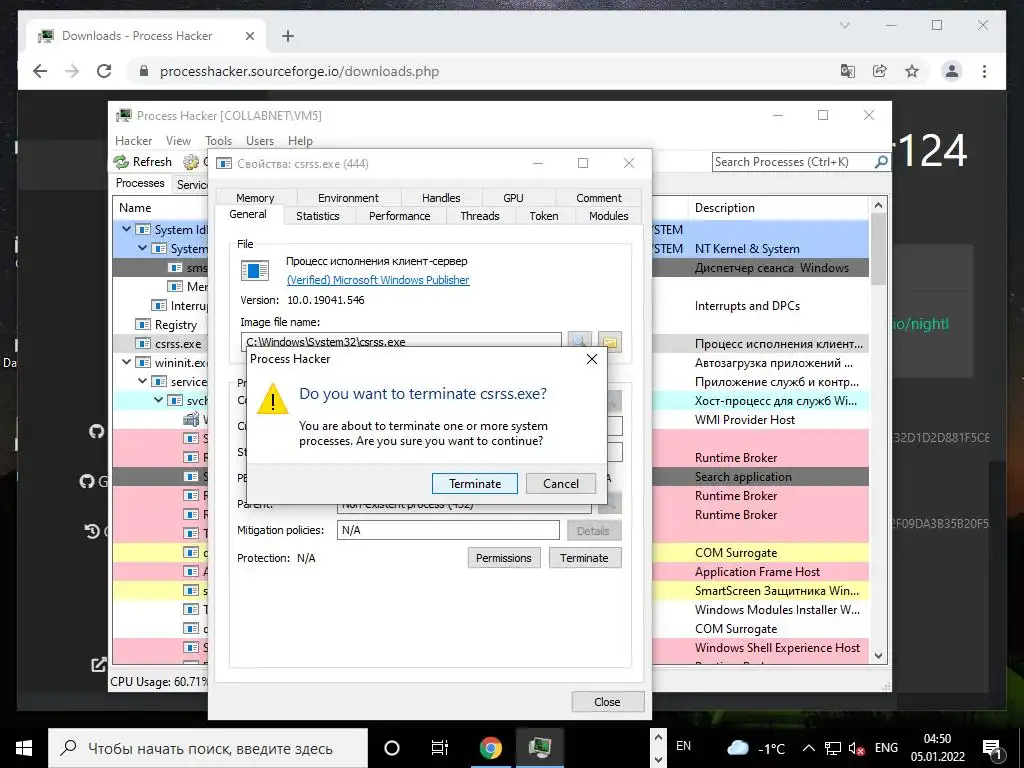Click the Search Processes box
1024x768 pixels.
pos(793,162)
